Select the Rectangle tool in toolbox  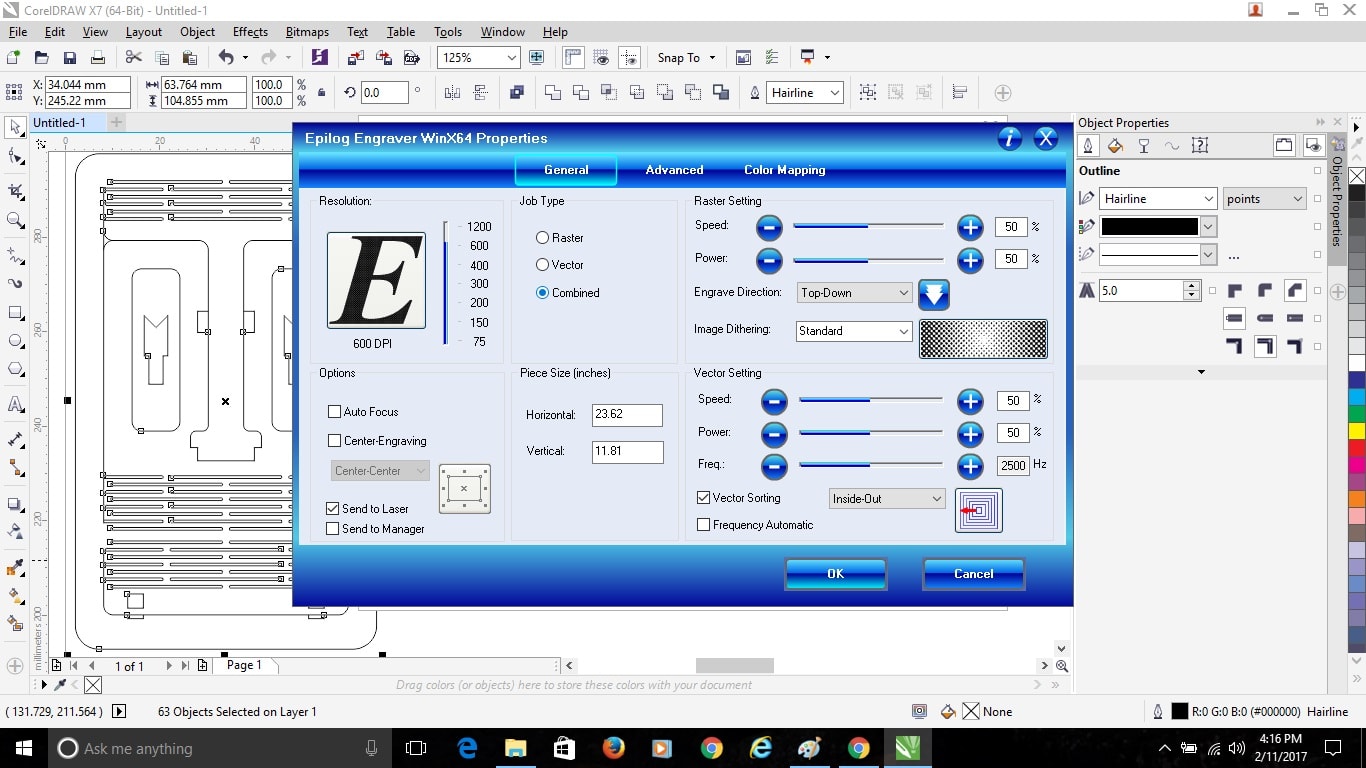coord(15,313)
